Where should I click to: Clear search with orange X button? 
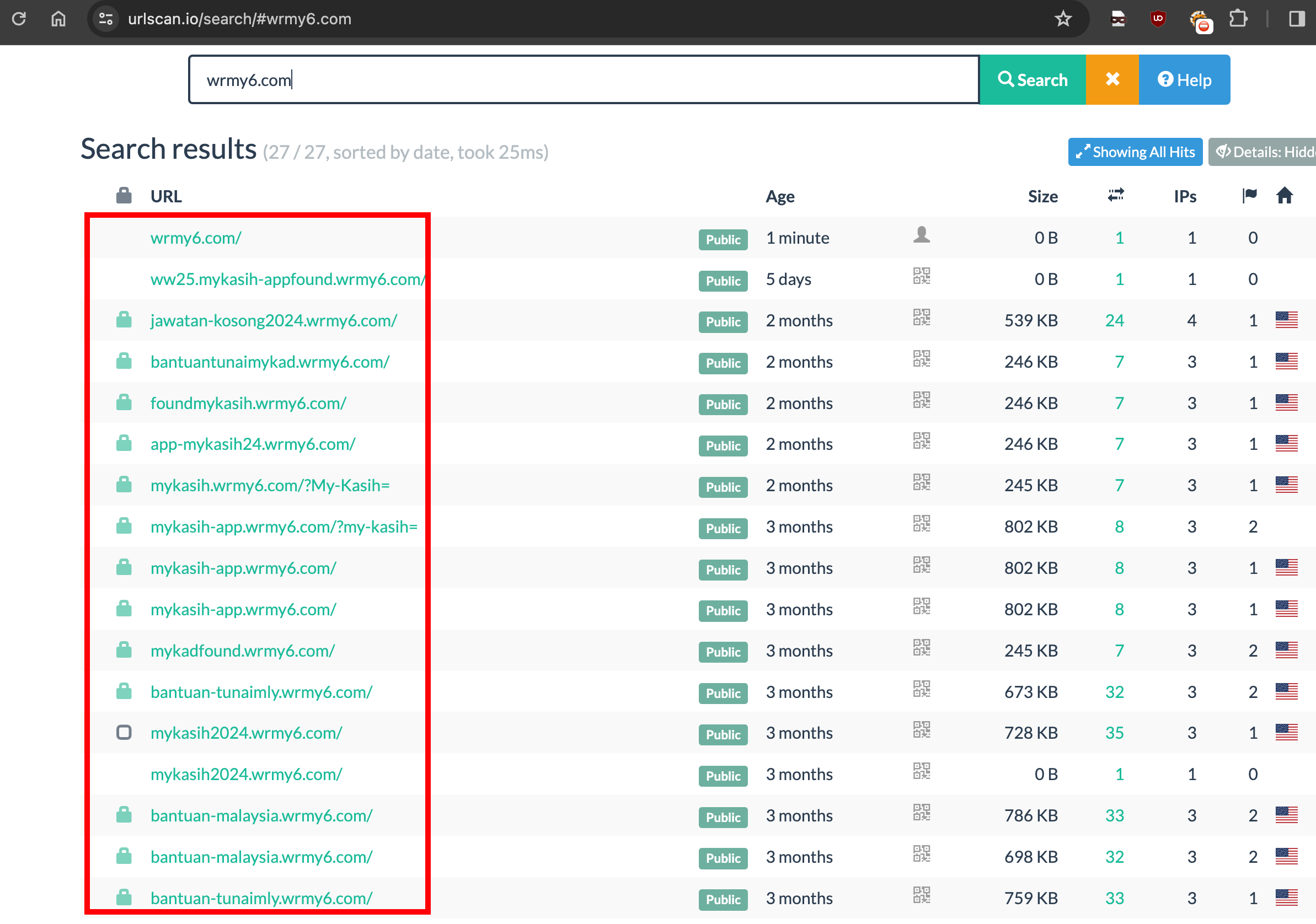[1112, 79]
